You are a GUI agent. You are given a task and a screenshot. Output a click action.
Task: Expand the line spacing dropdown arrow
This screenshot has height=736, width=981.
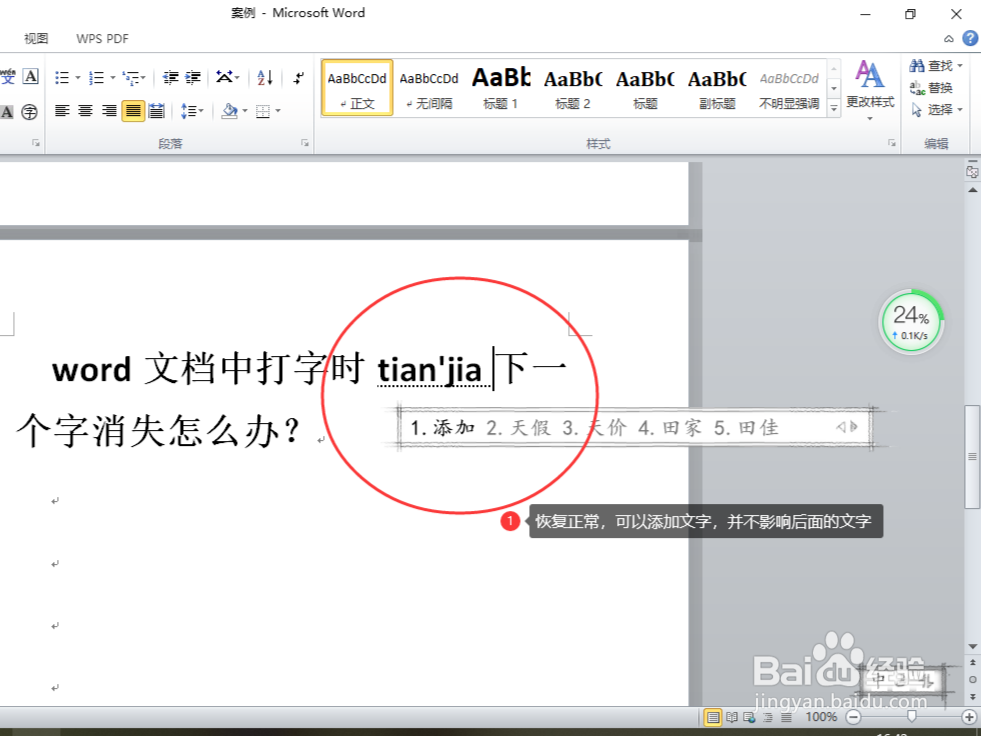[201, 111]
